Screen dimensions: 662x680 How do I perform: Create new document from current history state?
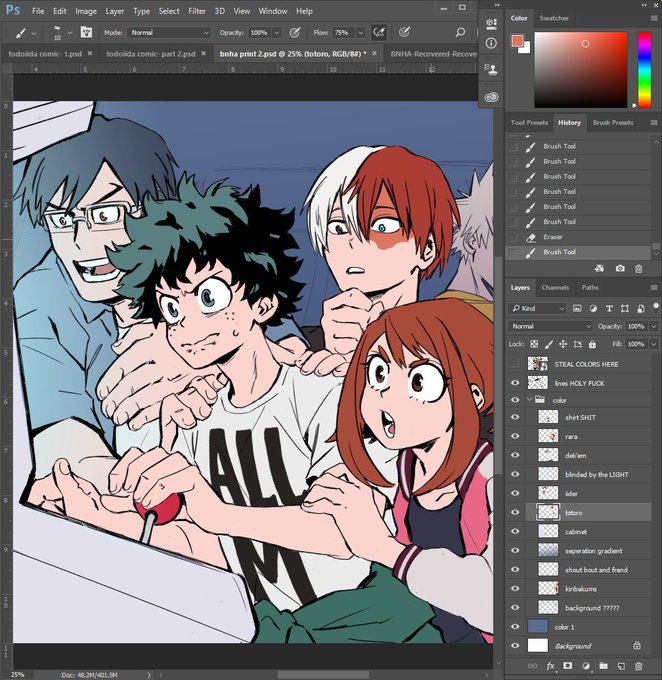pyautogui.click(x=599, y=268)
